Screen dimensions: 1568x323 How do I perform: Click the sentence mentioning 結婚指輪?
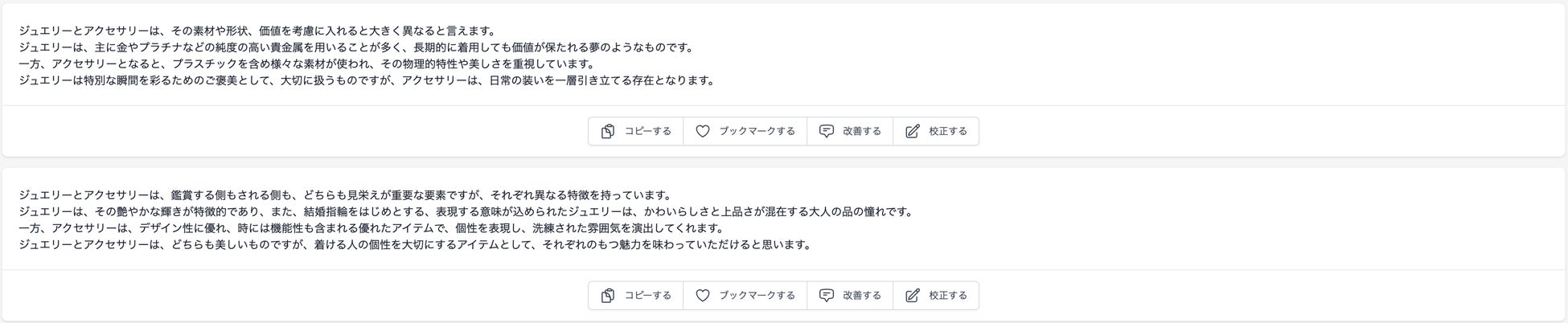pyautogui.click(x=466, y=211)
